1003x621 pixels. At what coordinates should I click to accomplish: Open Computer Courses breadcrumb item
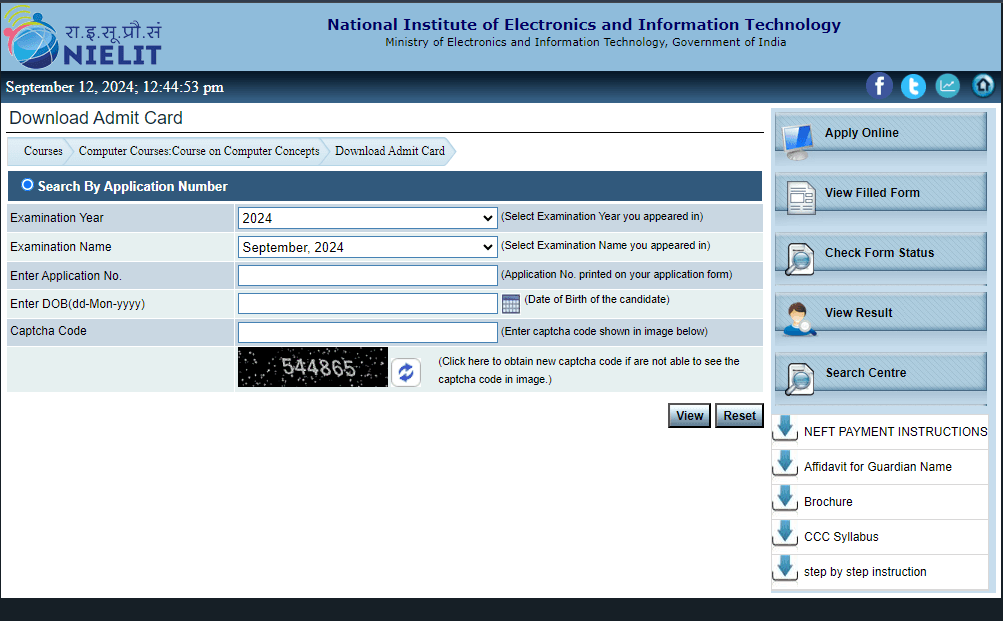199,151
